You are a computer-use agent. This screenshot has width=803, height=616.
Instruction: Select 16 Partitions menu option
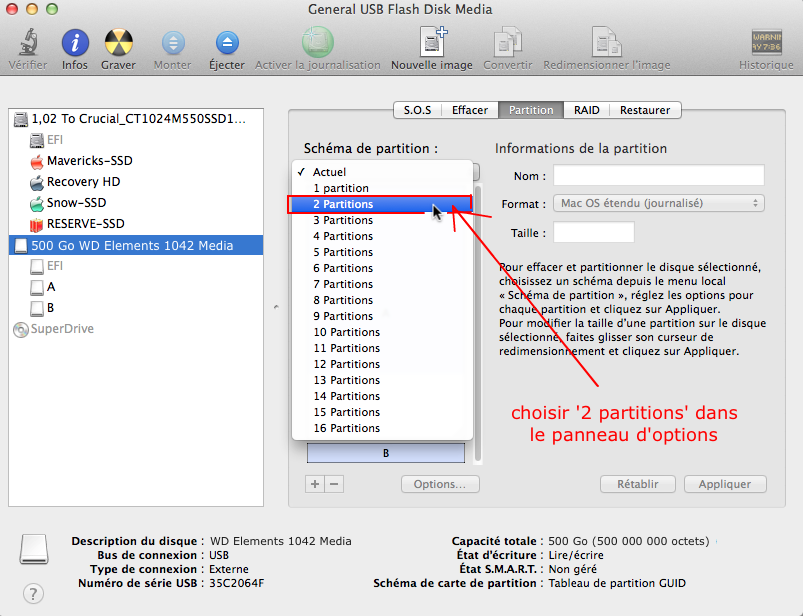346,428
